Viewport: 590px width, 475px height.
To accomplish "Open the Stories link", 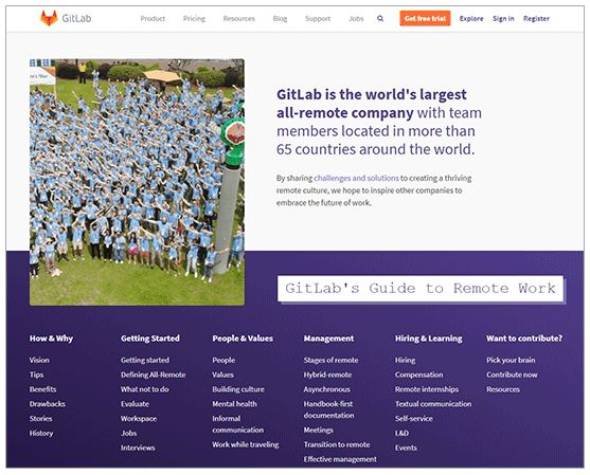I will click(x=41, y=419).
